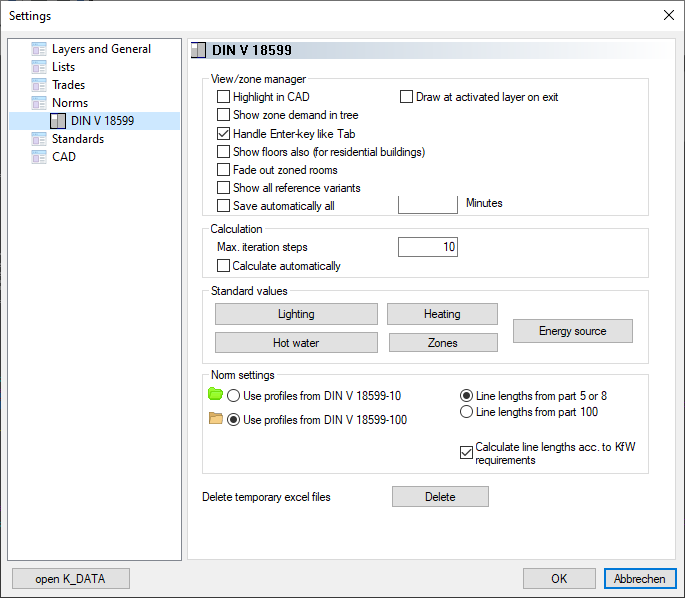The height and width of the screenshot is (598, 685).
Task: Go to Trades settings
Action: [x=68, y=85]
